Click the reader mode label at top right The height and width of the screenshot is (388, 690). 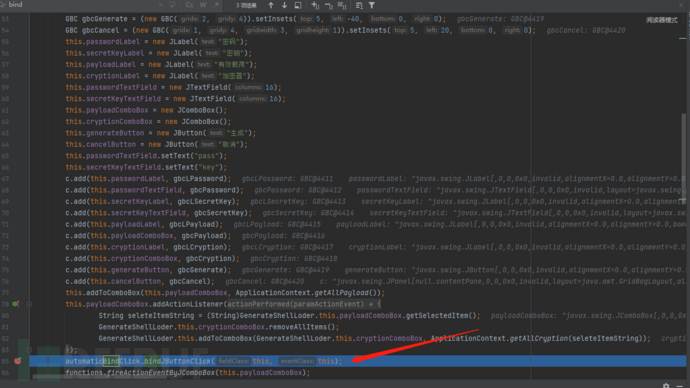661,20
